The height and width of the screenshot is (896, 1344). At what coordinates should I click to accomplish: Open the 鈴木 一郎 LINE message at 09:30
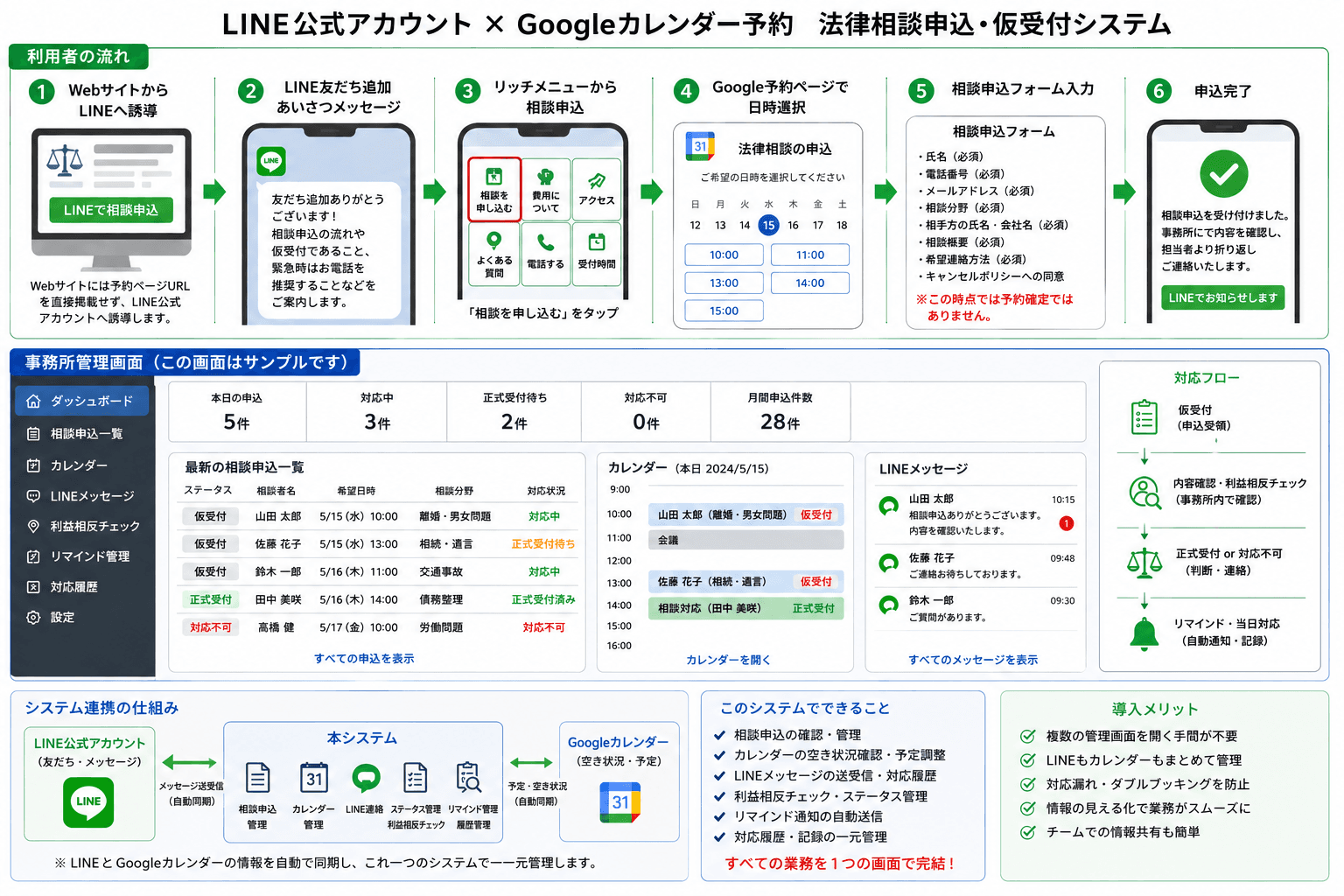click(976, 608)
